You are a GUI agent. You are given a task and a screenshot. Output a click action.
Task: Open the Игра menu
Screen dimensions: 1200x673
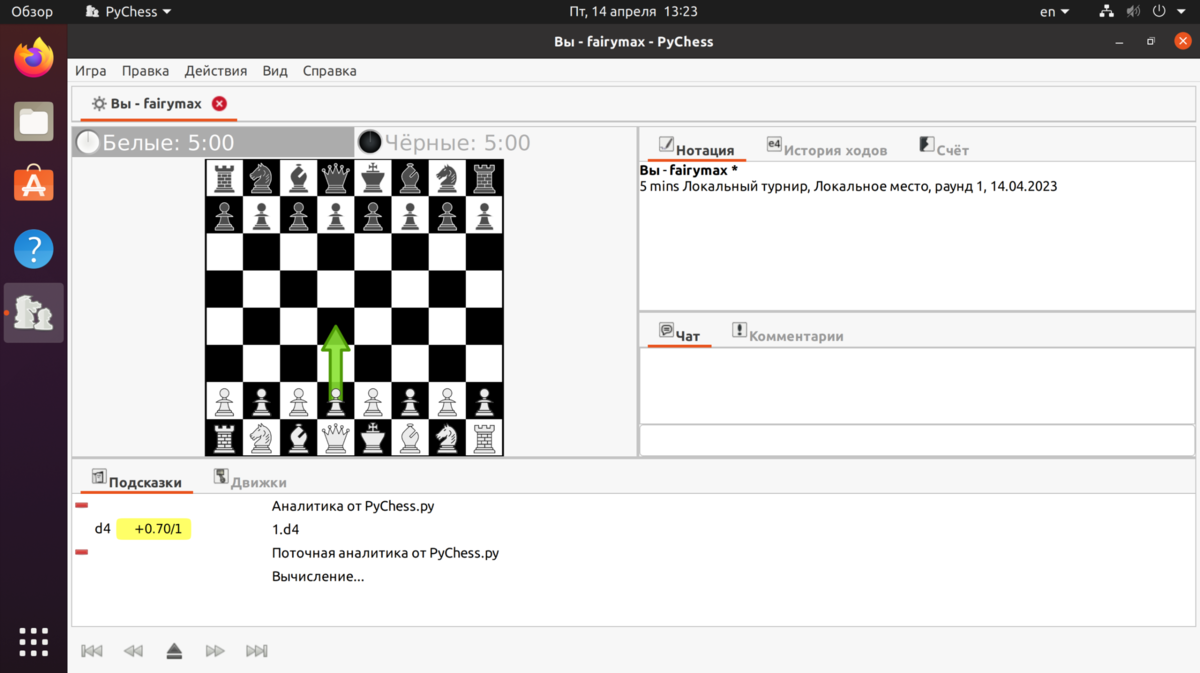click(x=90, y=71)
